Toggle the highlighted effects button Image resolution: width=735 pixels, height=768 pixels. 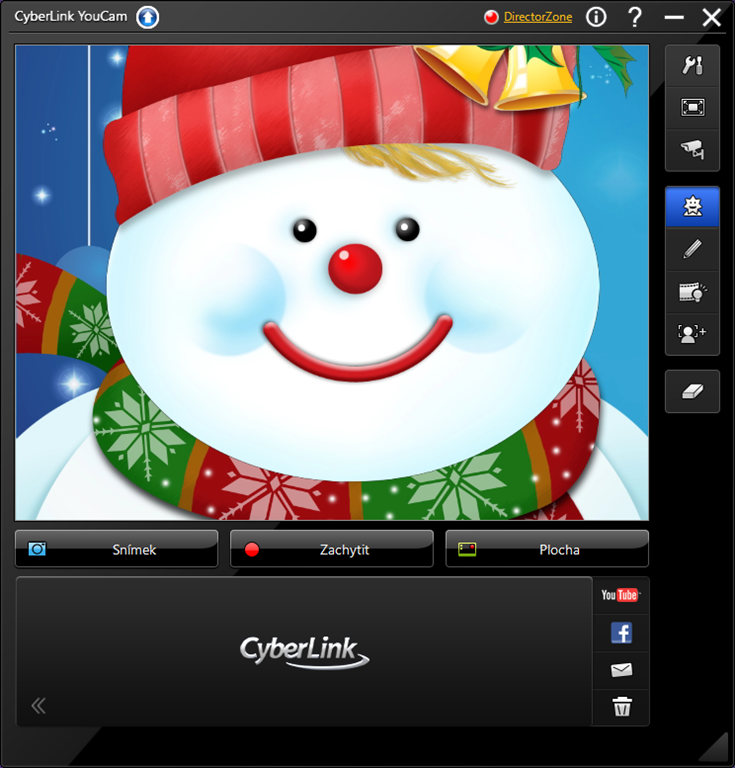692,207
